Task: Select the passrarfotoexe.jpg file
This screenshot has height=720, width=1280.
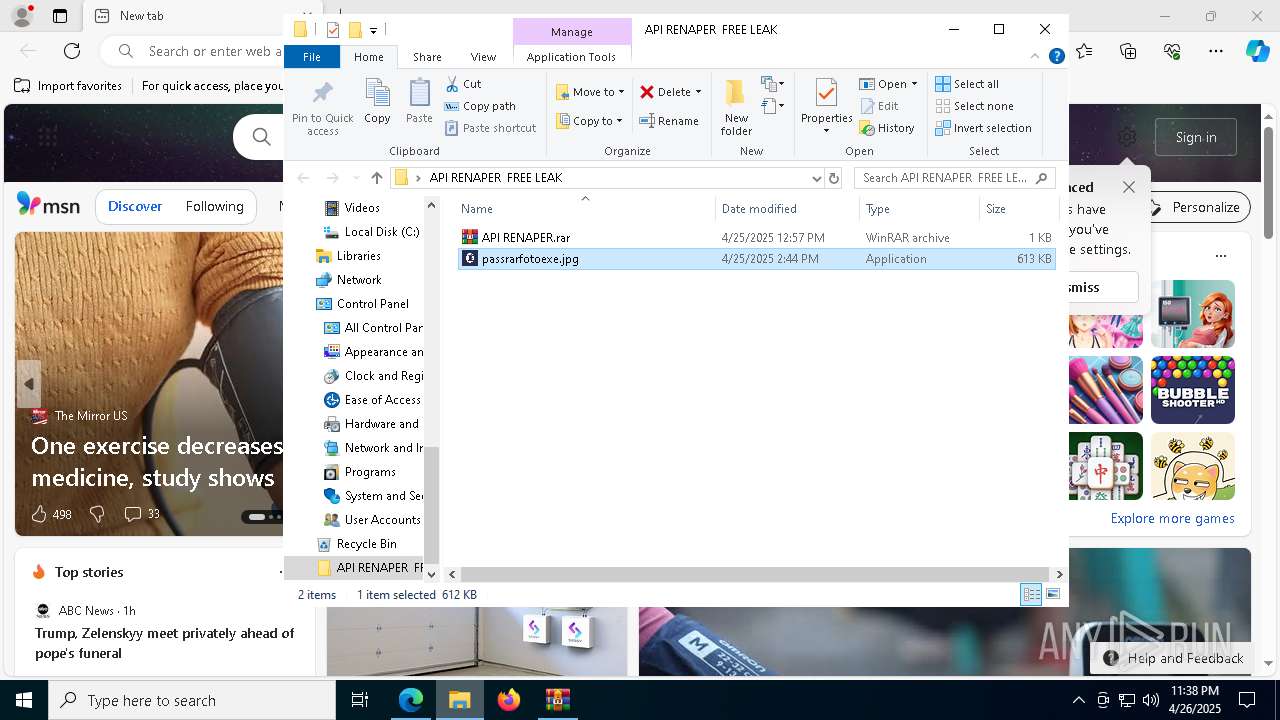Action: coord(757,259)
